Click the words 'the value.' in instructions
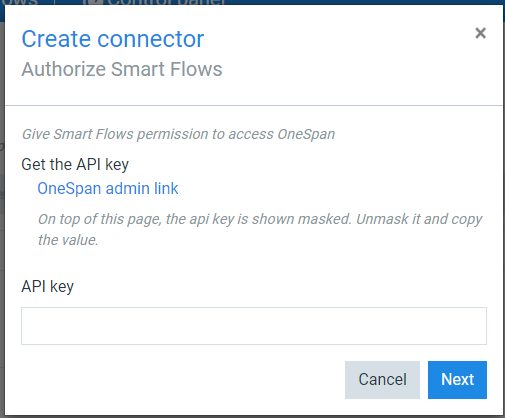 [68, 240]
